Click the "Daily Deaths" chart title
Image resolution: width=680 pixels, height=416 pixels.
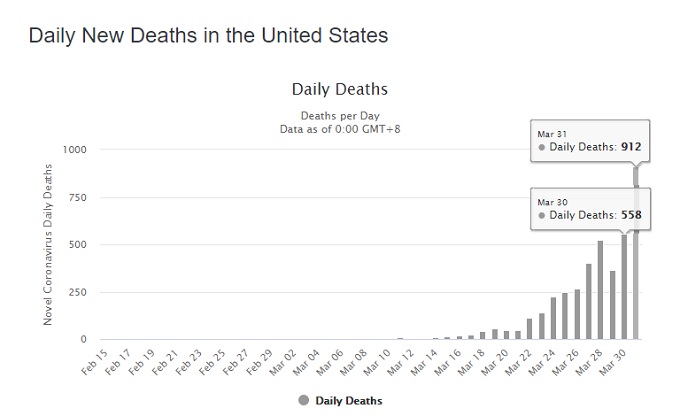(339, 89)
